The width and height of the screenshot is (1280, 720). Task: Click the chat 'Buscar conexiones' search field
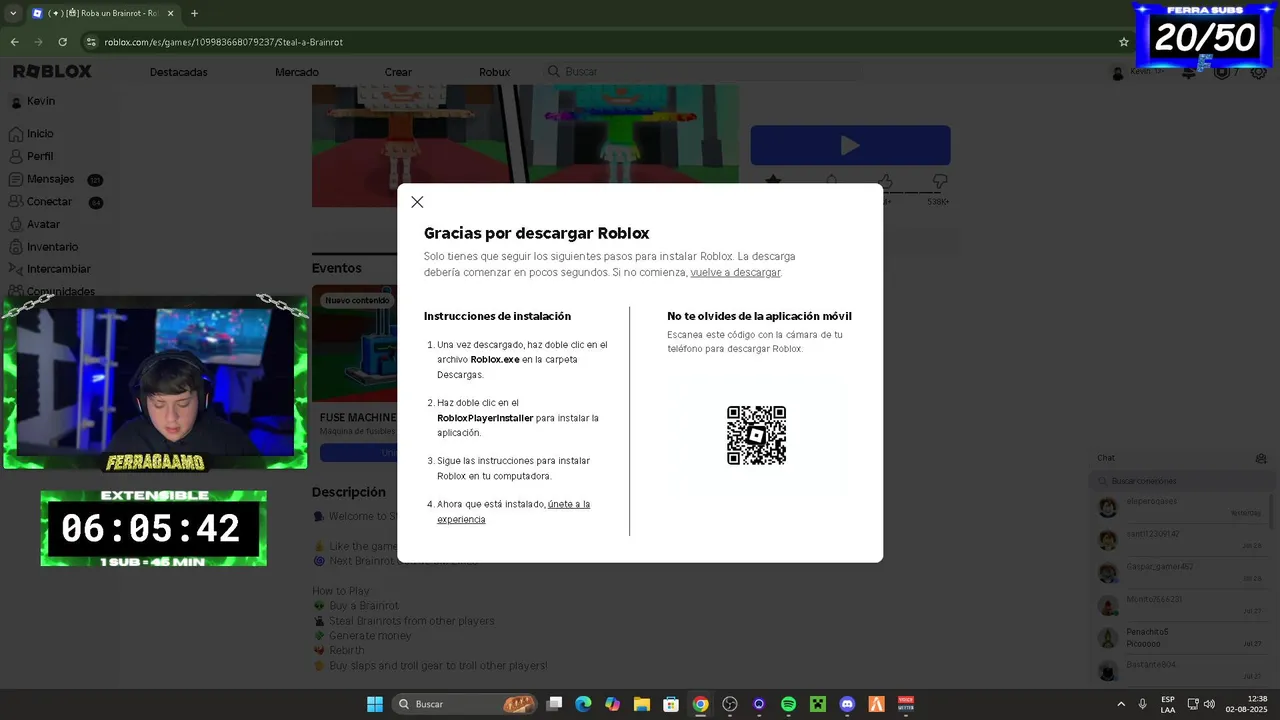click(x=1180, y=481)
